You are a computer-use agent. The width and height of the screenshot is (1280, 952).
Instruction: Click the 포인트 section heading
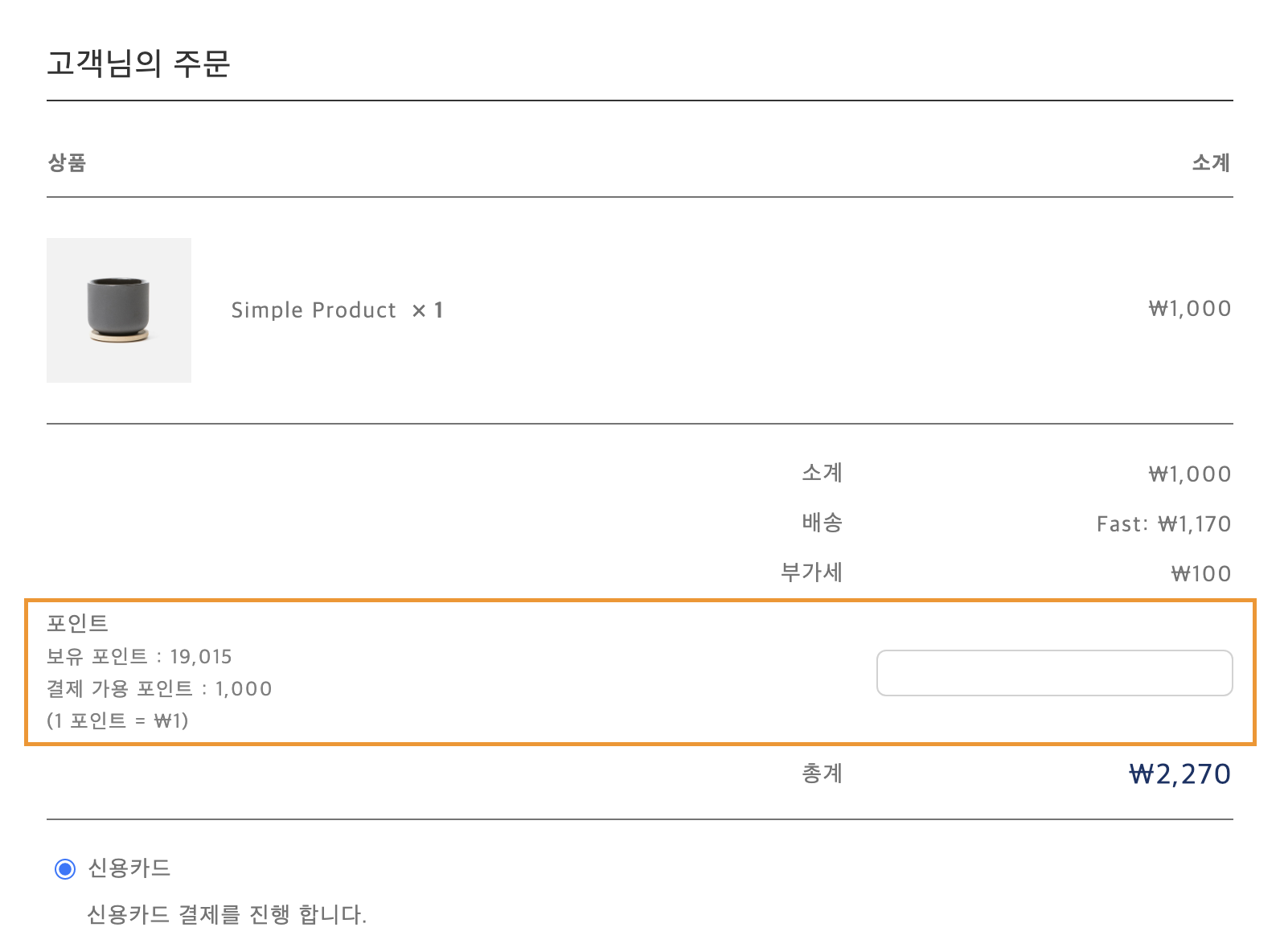click(x=77, y=624)
